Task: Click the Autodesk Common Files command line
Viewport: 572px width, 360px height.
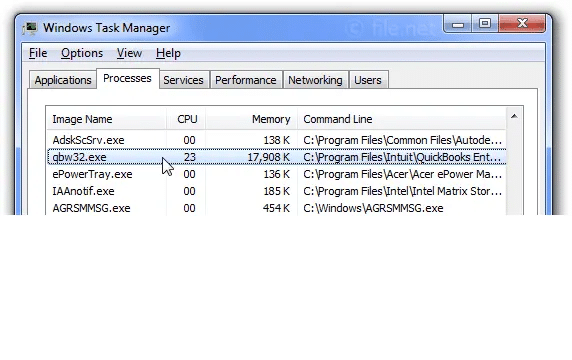Action: (x=402, y=140)
